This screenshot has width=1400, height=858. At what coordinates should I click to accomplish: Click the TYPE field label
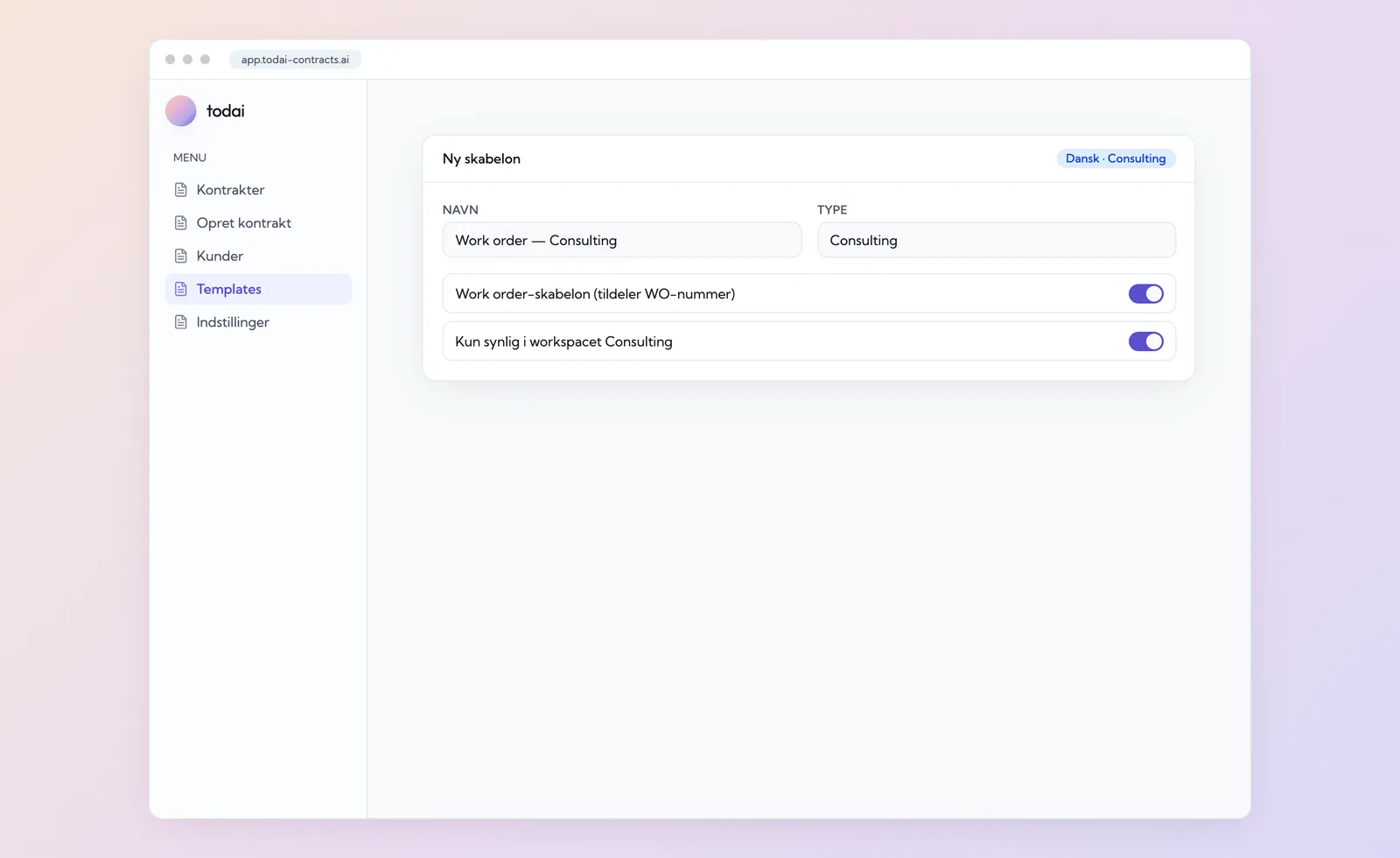click(832, 210)
